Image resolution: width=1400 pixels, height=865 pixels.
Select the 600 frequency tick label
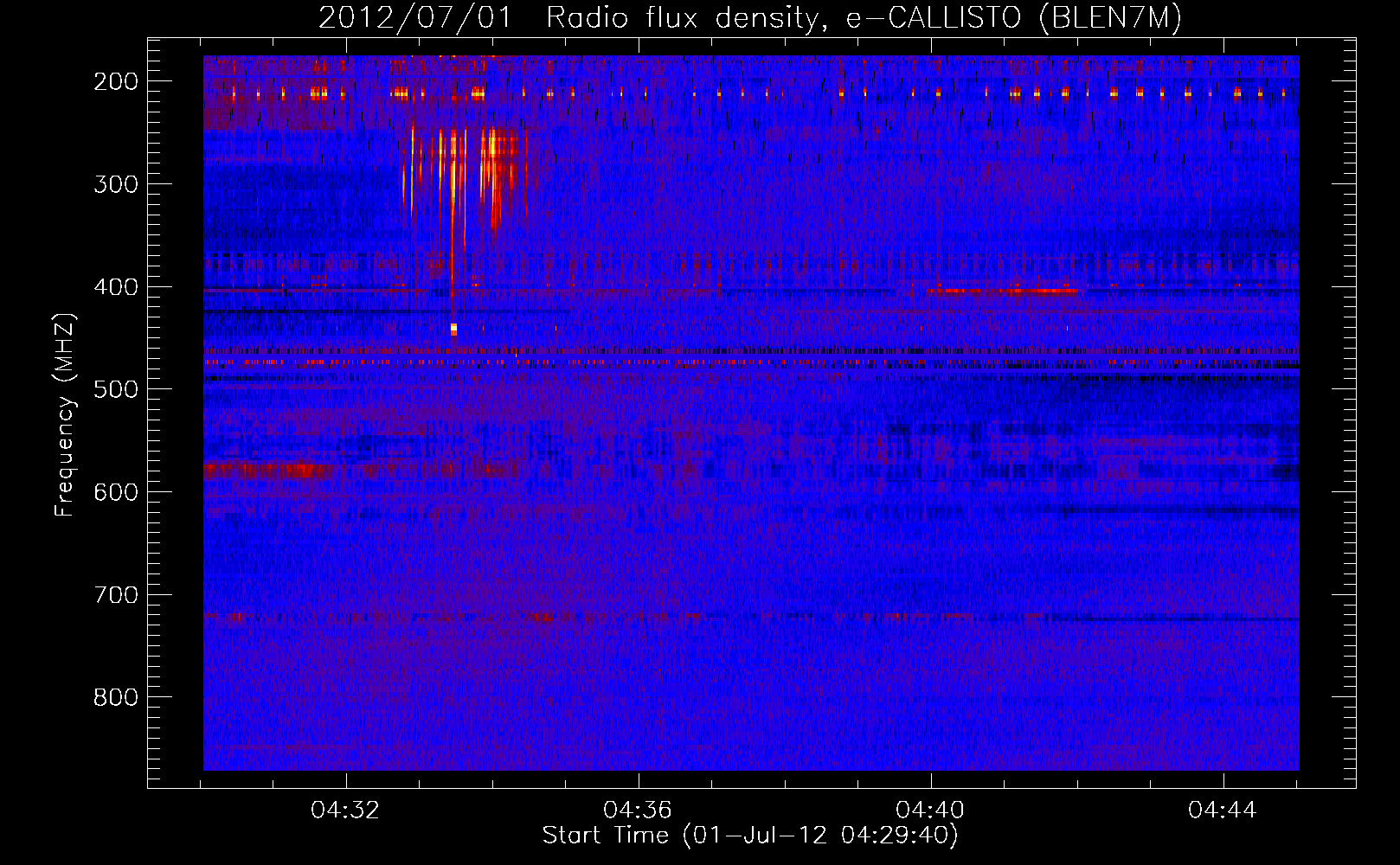(116, 492)
